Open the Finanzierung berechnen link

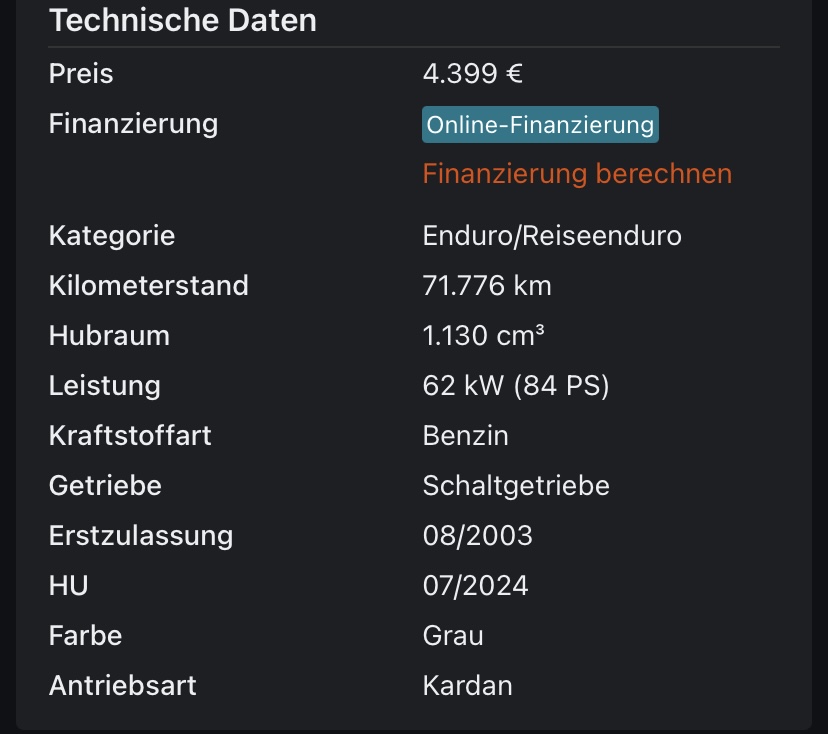[x=577, y=174]
